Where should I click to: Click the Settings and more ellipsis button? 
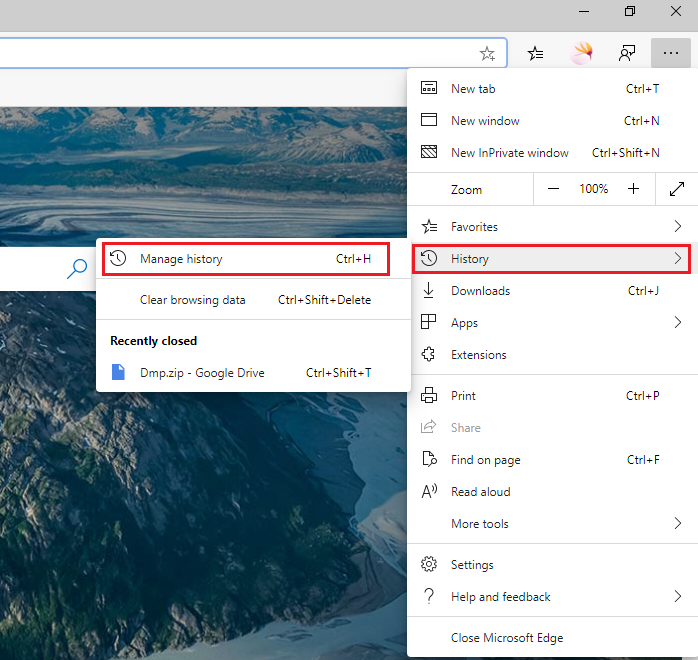pyautogui.click(x=671, y=53)
